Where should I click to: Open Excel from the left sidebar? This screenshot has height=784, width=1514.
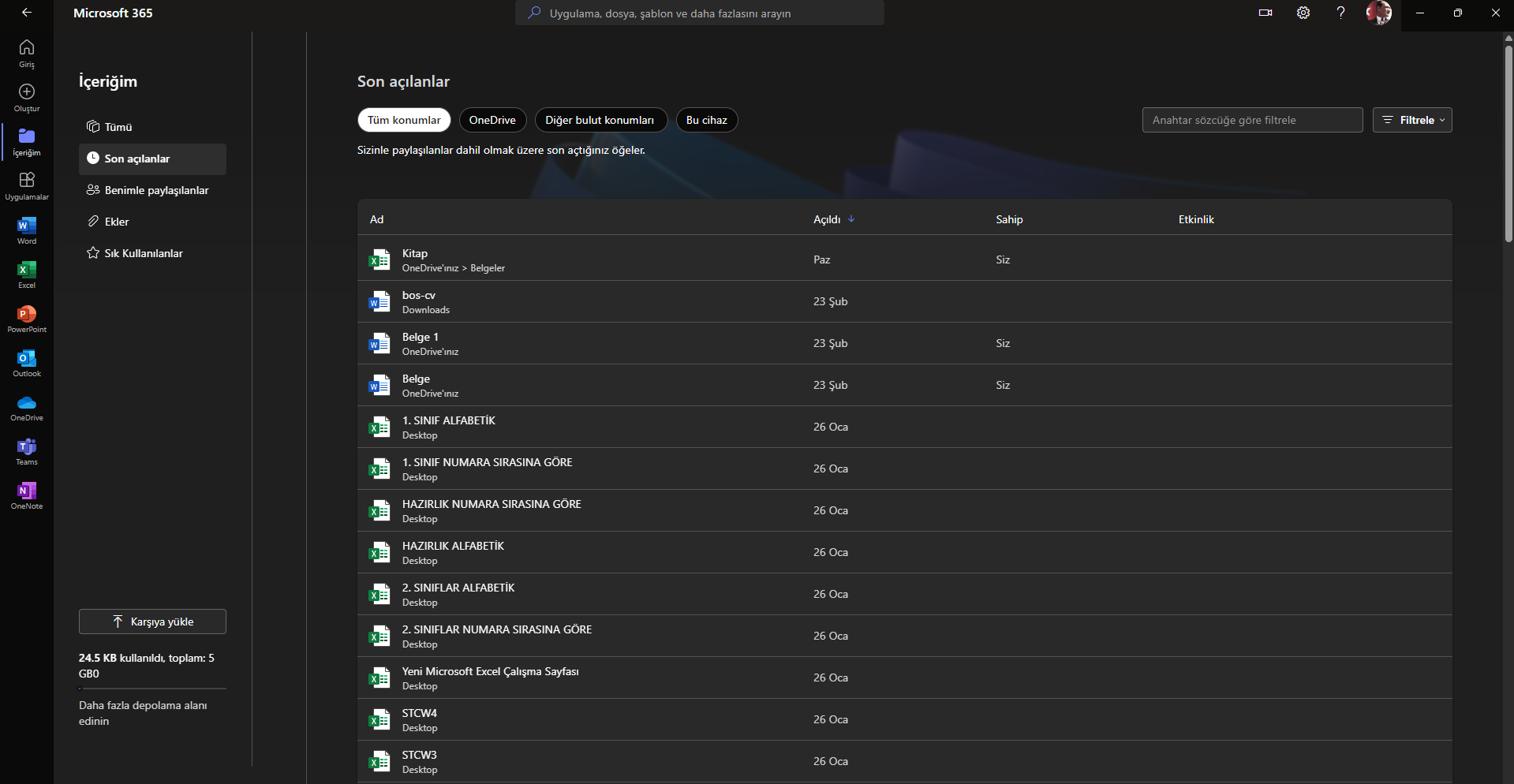coord(26,274)
